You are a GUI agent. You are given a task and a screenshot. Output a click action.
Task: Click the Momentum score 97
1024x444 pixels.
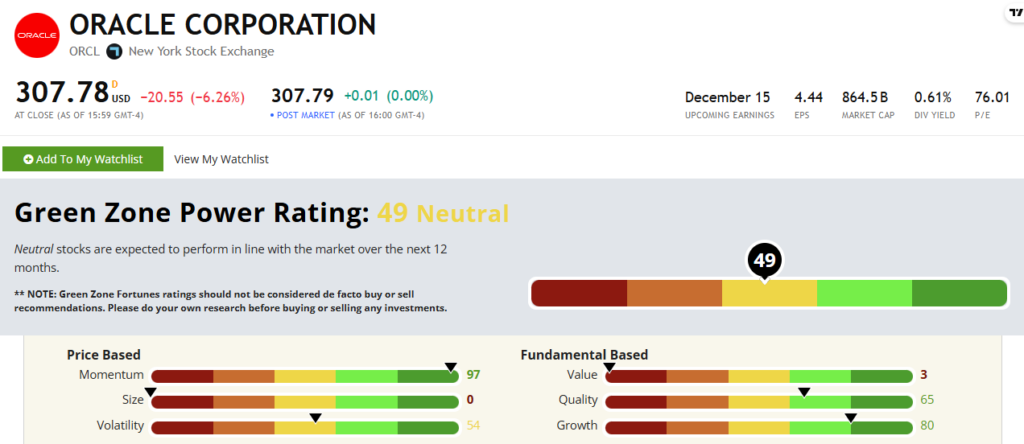click(x=473, y=375)
